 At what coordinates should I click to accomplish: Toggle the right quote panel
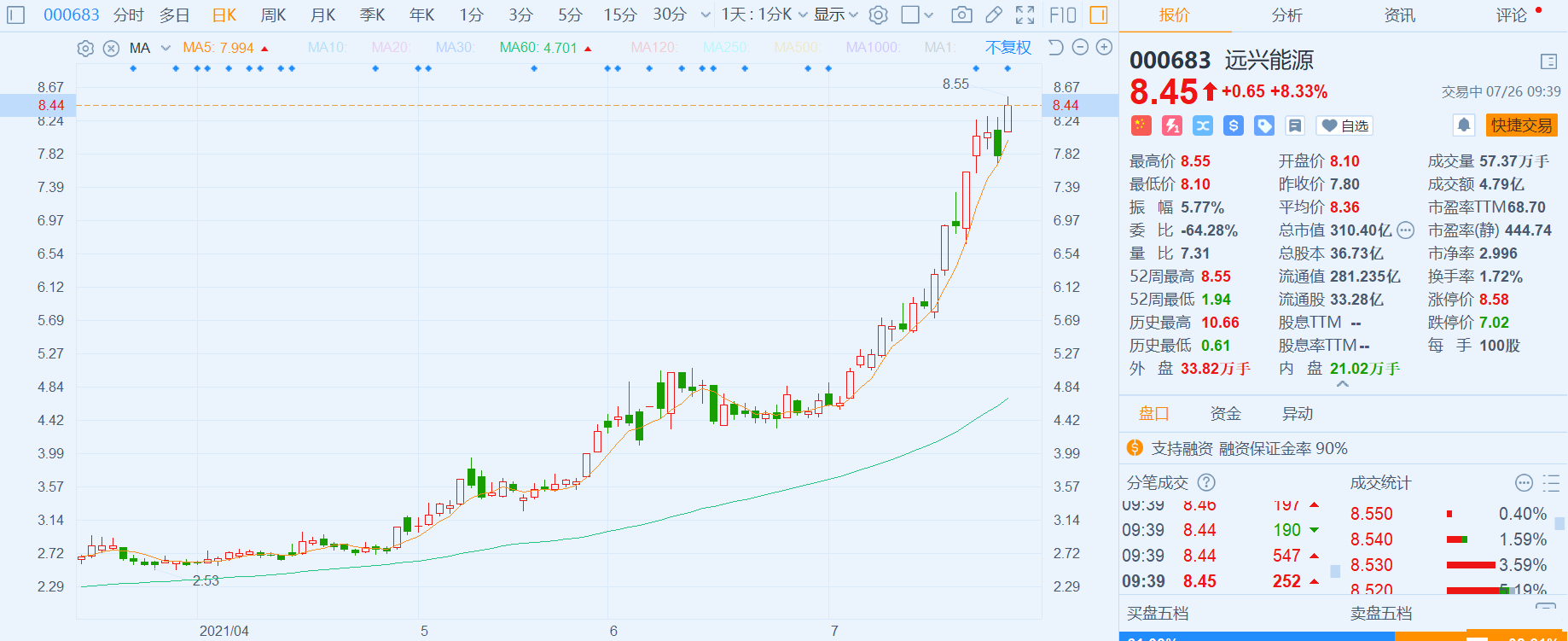point(1099,15)
